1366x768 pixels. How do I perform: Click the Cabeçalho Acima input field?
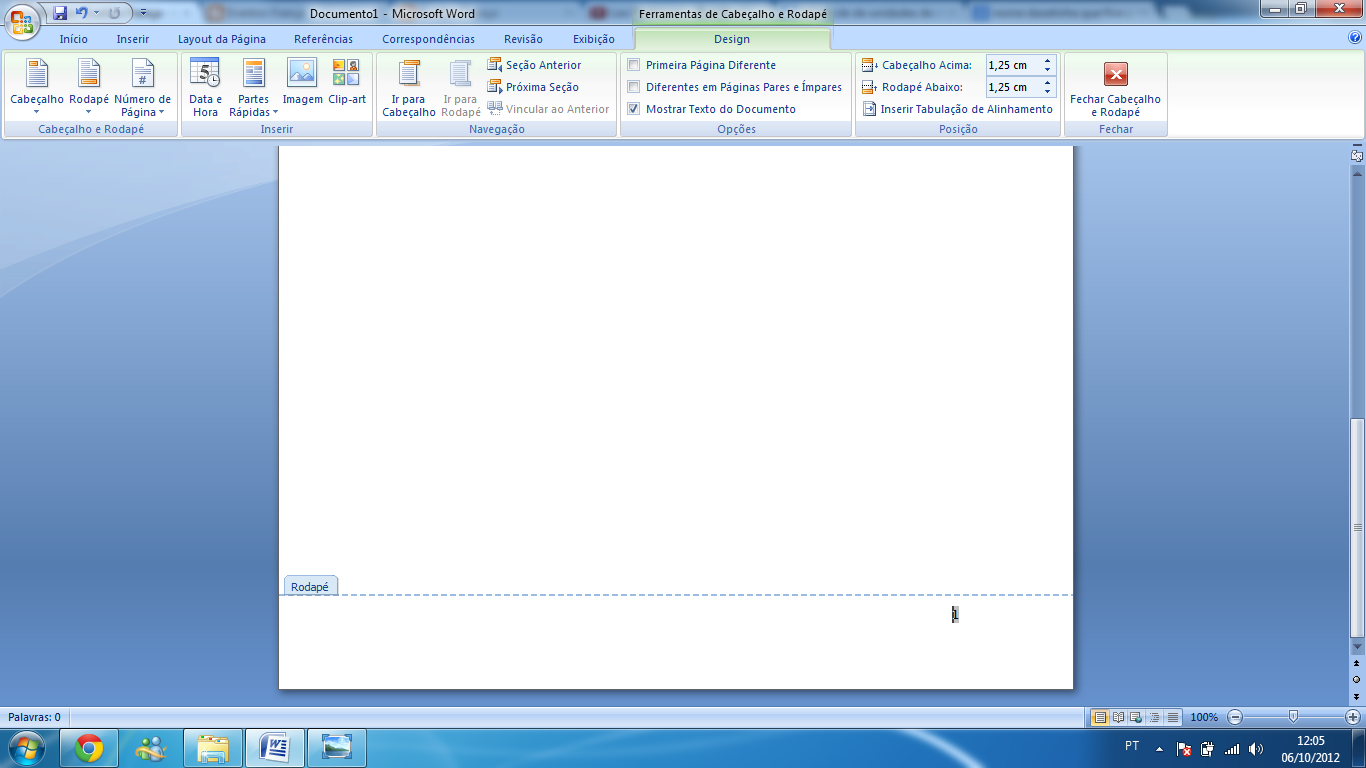click(1012, 65)
